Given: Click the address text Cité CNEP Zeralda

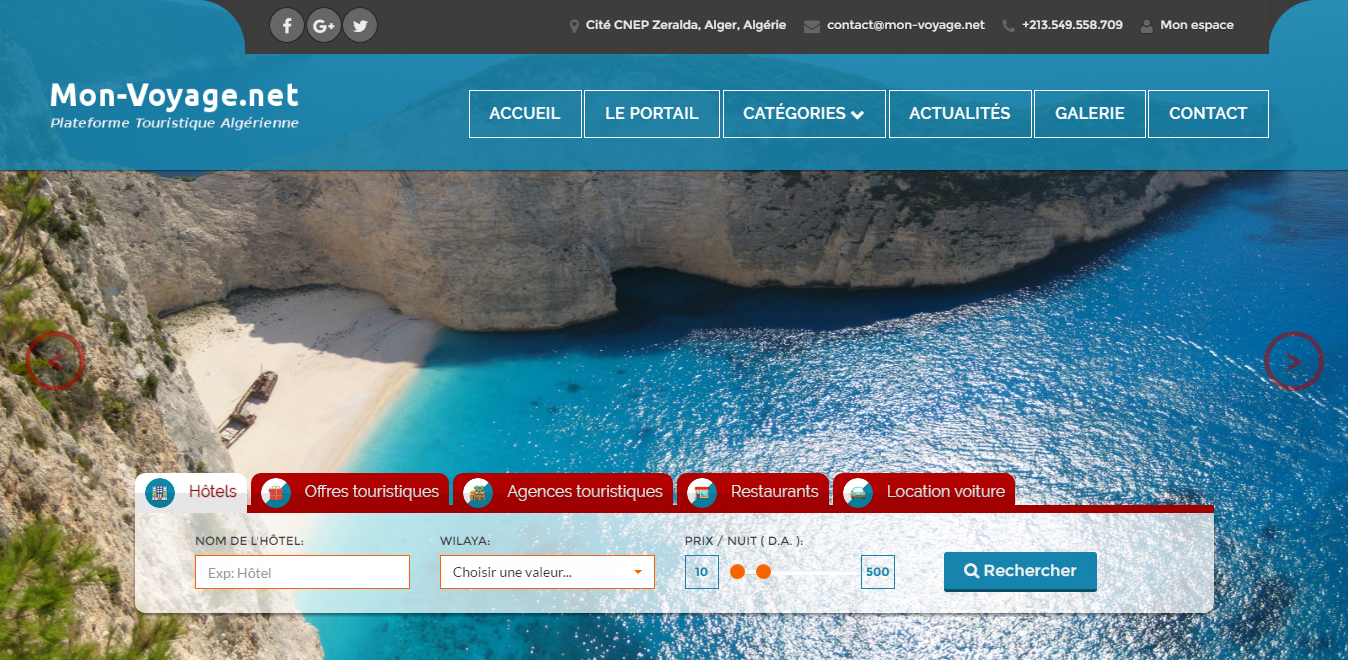Looking at the screenshot, I should click(686, 25).
